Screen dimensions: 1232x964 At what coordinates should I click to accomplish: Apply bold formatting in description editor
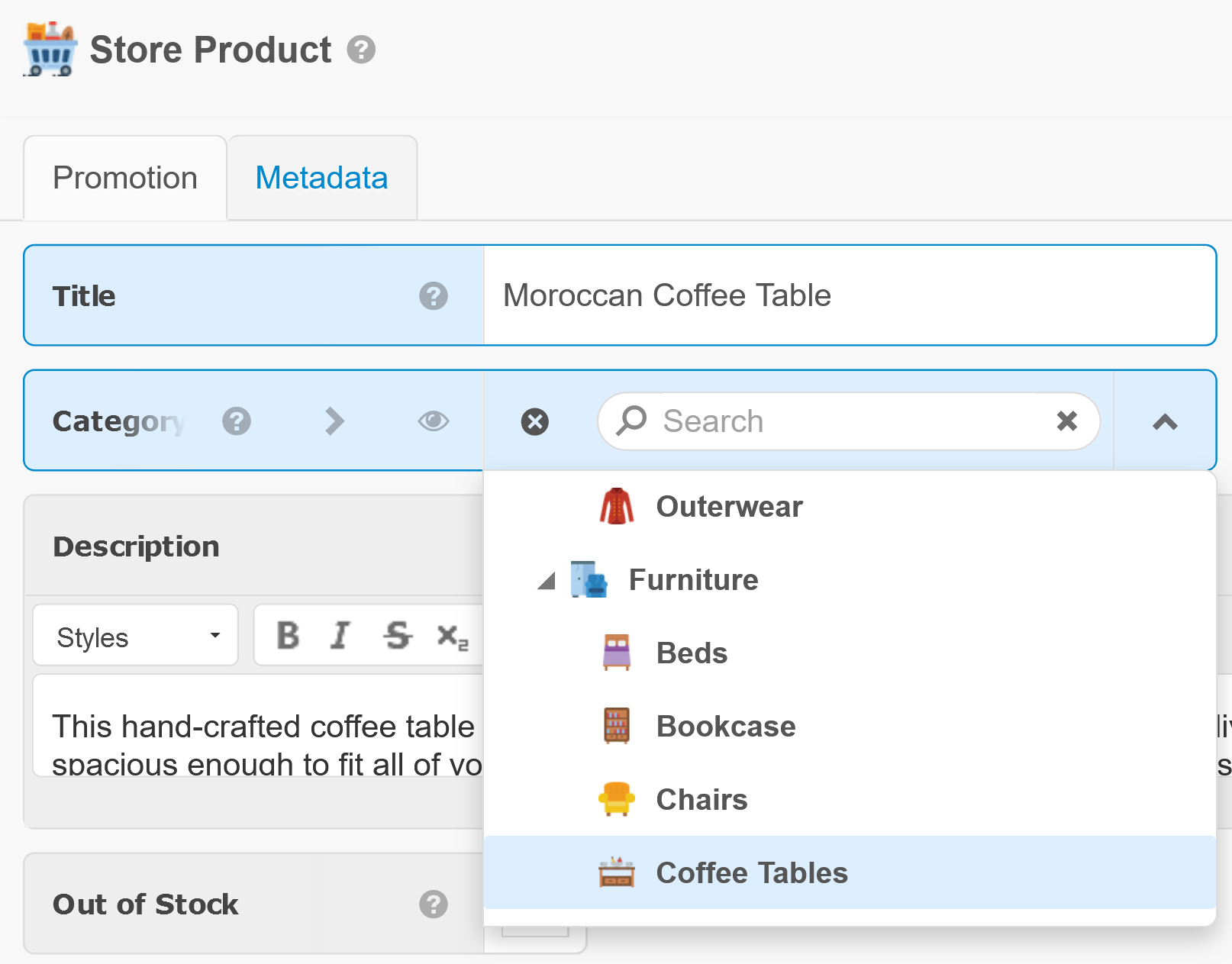point(288,635)
